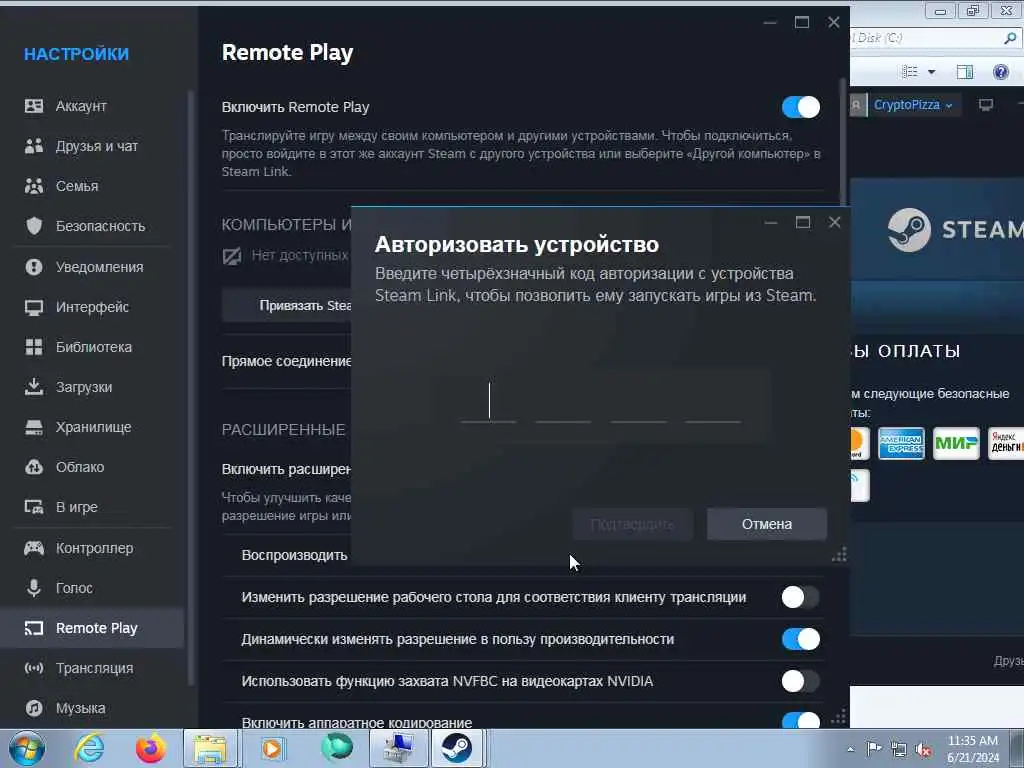Launch Internet Explorer from taskbar

[x=89, y=748]
